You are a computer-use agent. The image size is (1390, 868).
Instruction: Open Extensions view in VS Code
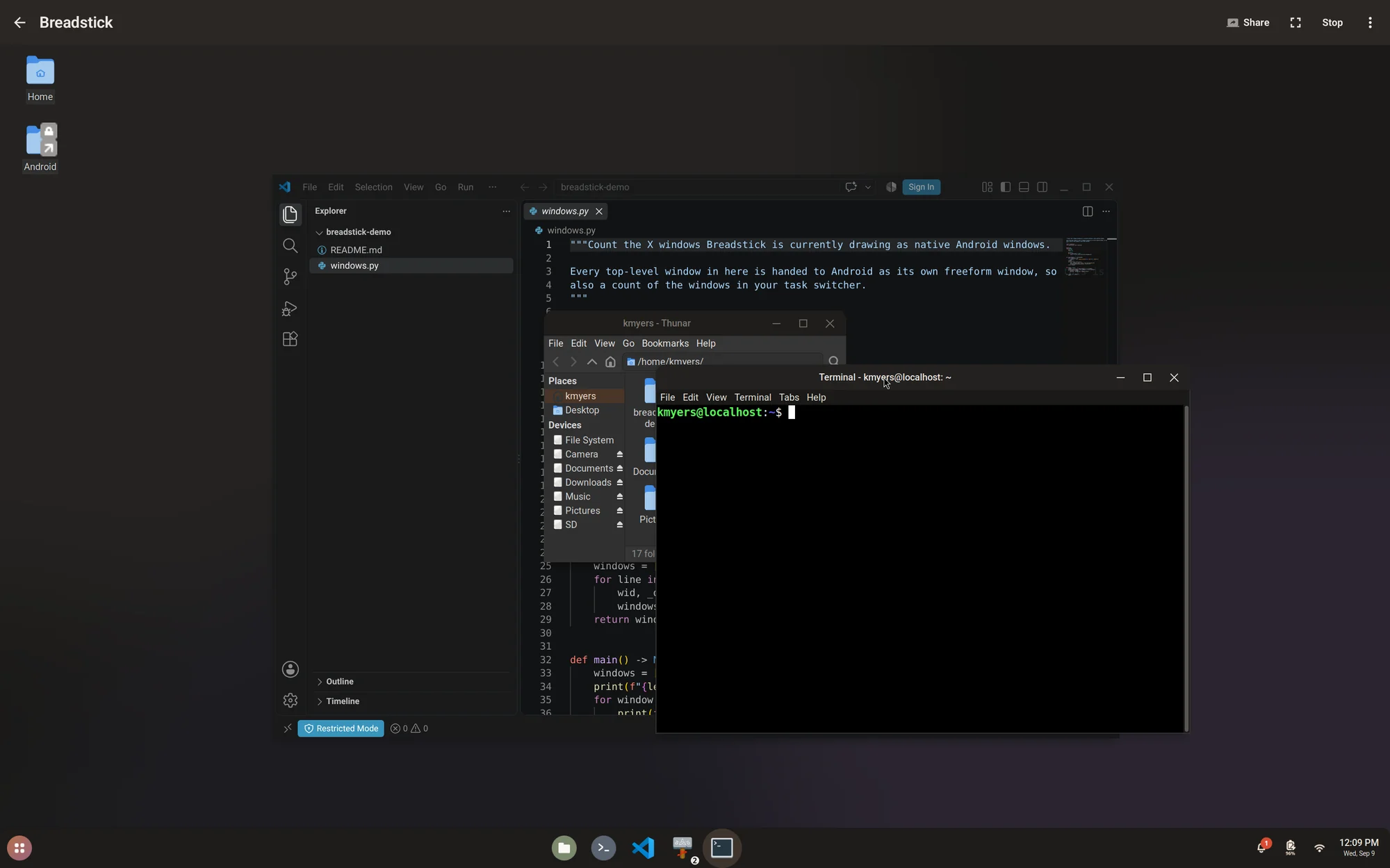tap(290, 339)
